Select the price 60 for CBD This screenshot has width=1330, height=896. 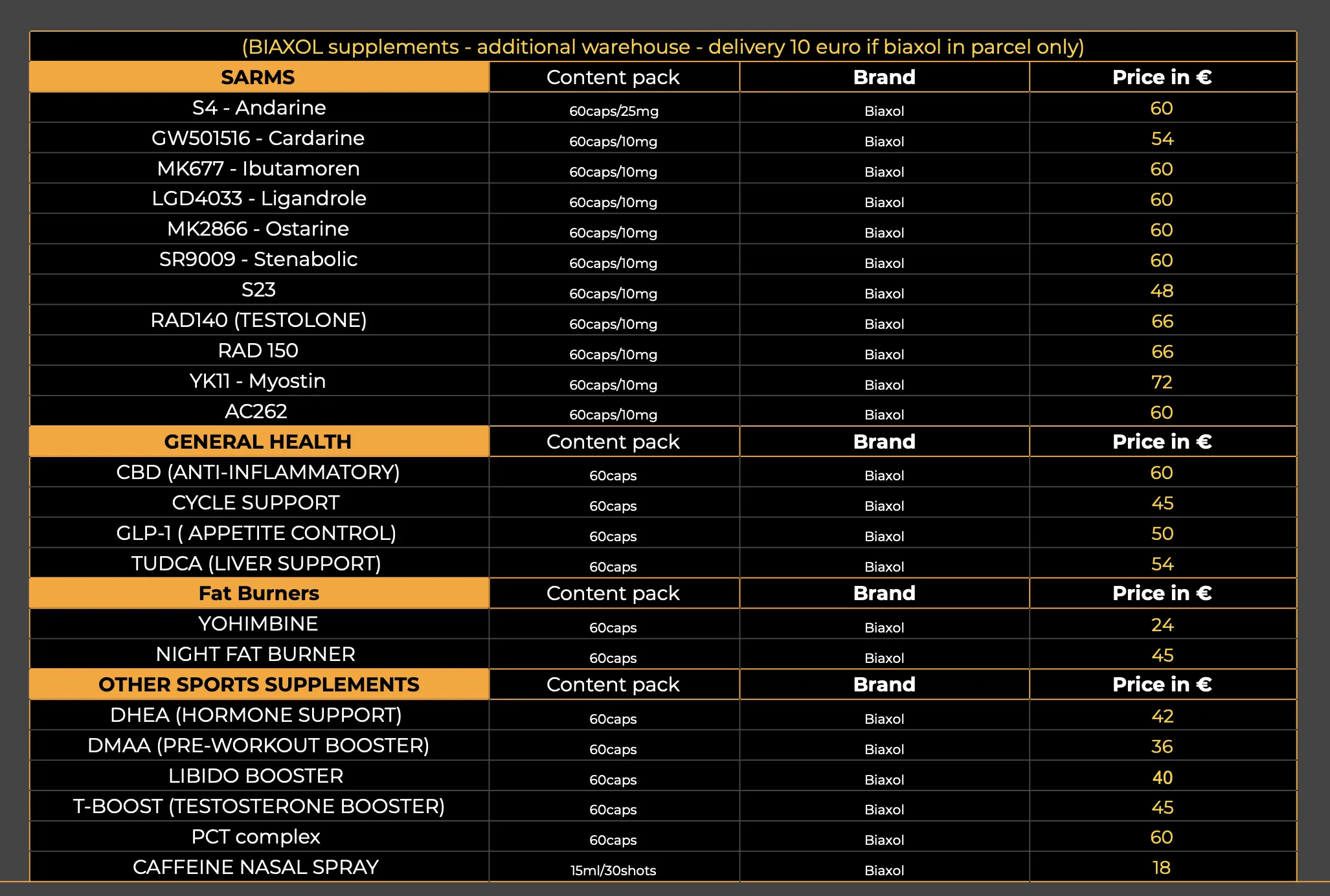click(x=1162, y=473)
